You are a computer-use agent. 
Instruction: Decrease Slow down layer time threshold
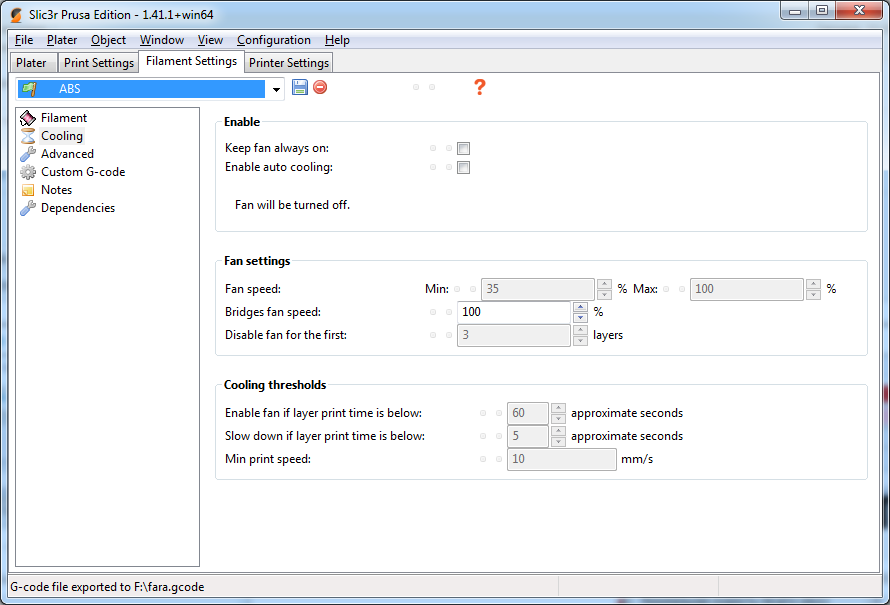tap(559, 442)
